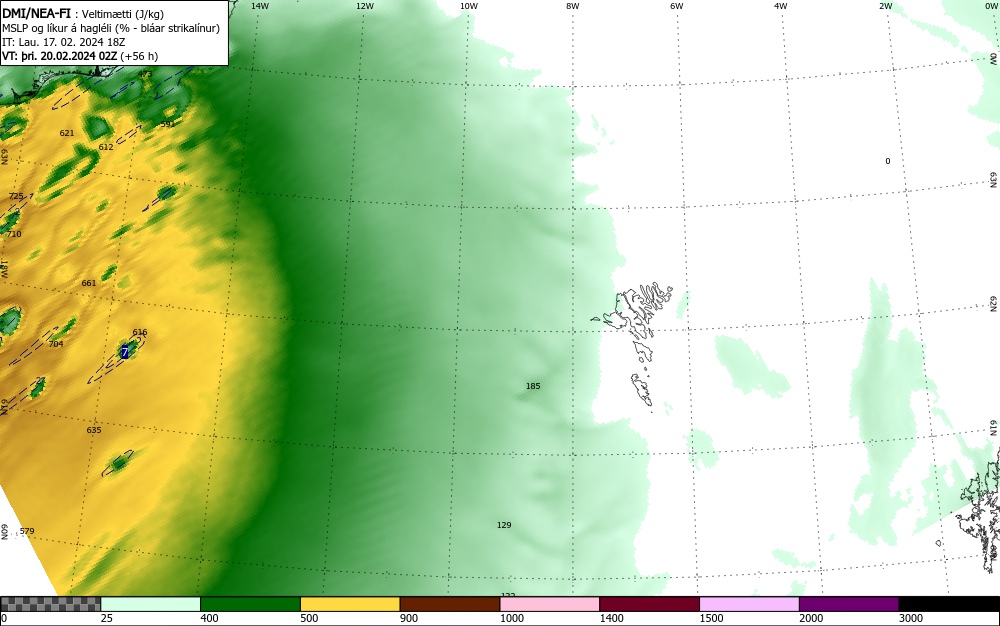This screenshot has width=1000, height=626.
Task: Click the Shetland coastline outline at right edge
Action: click(979, 510)
